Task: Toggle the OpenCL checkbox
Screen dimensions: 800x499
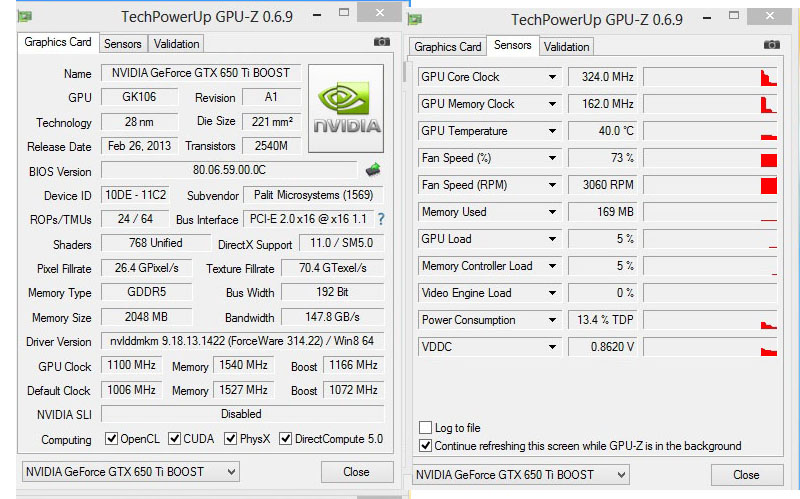Action: point(111,438)
